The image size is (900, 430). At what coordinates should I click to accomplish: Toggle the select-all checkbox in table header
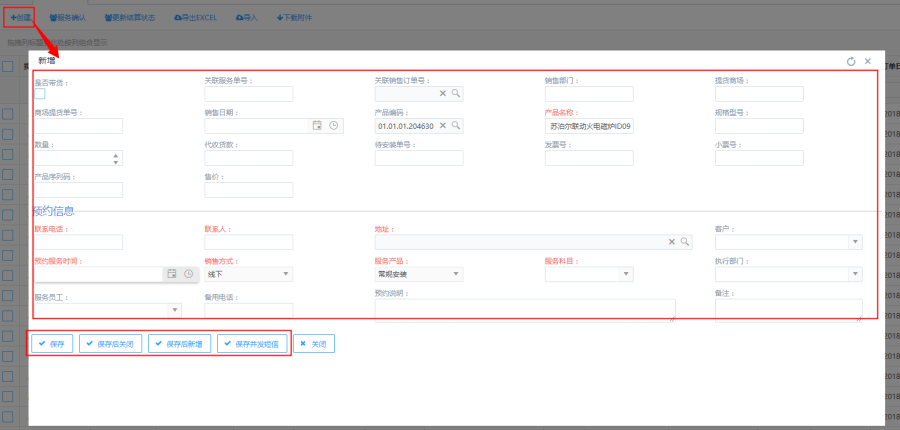coord(7,66)
